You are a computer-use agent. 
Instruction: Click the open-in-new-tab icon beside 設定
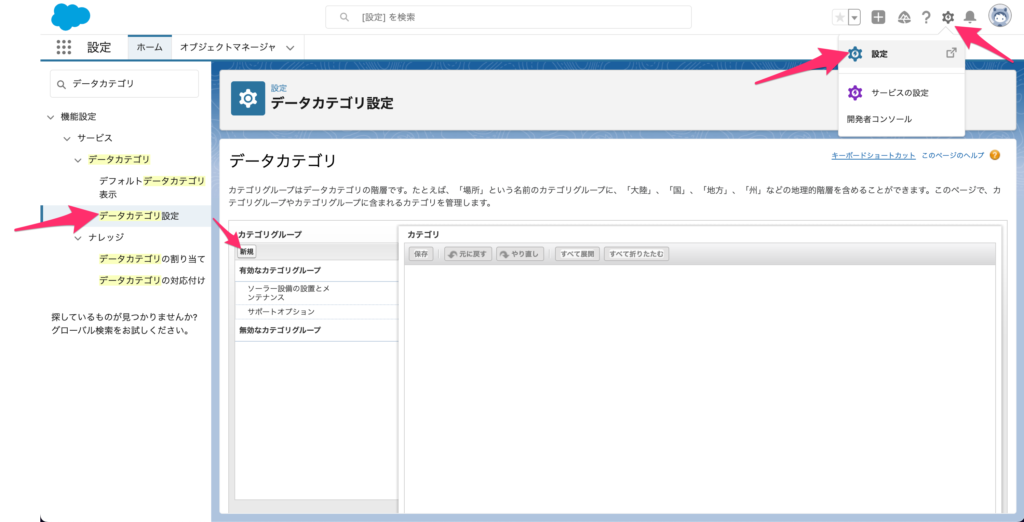(951, 54)
